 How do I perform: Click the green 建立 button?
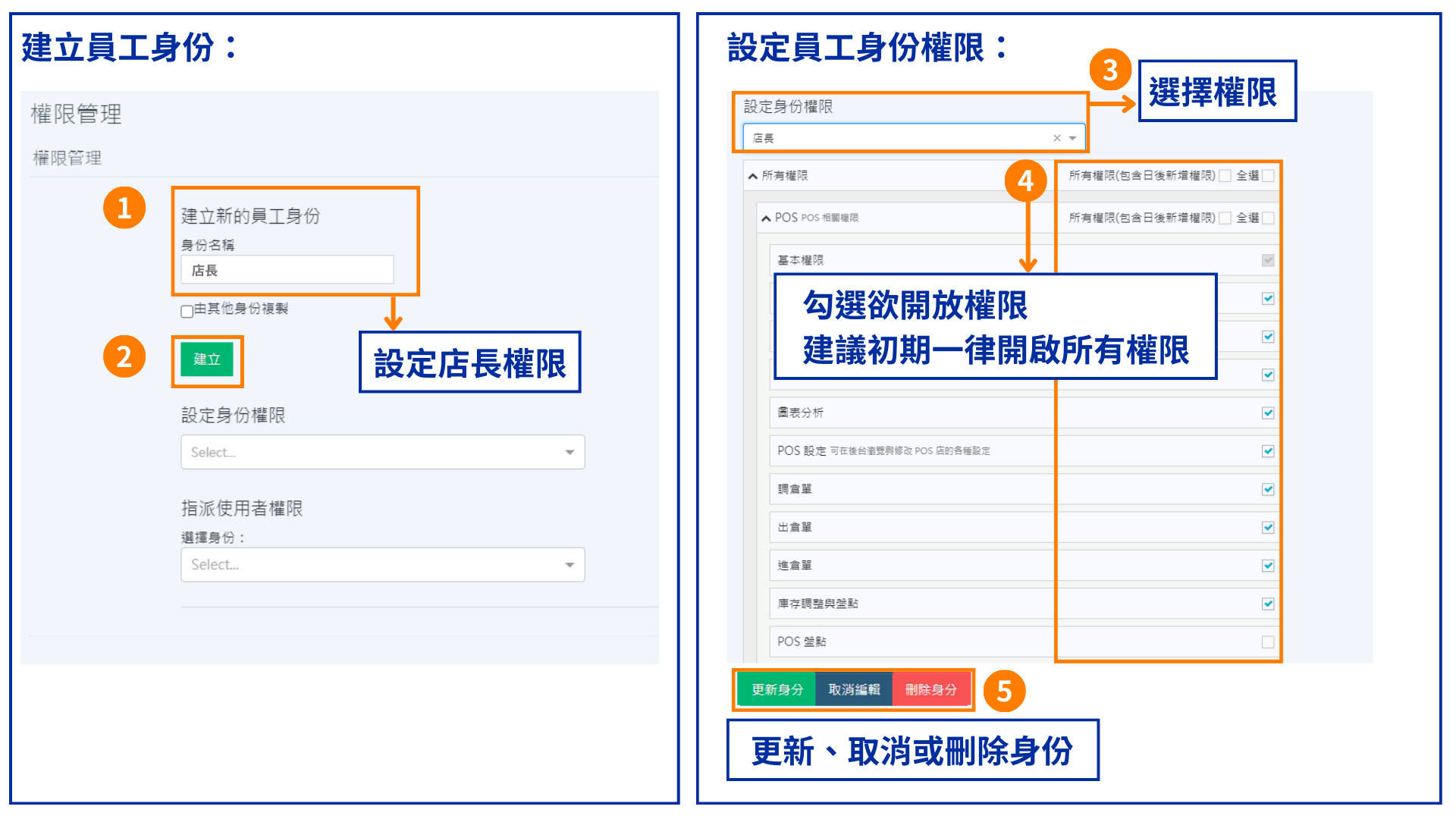207,359
